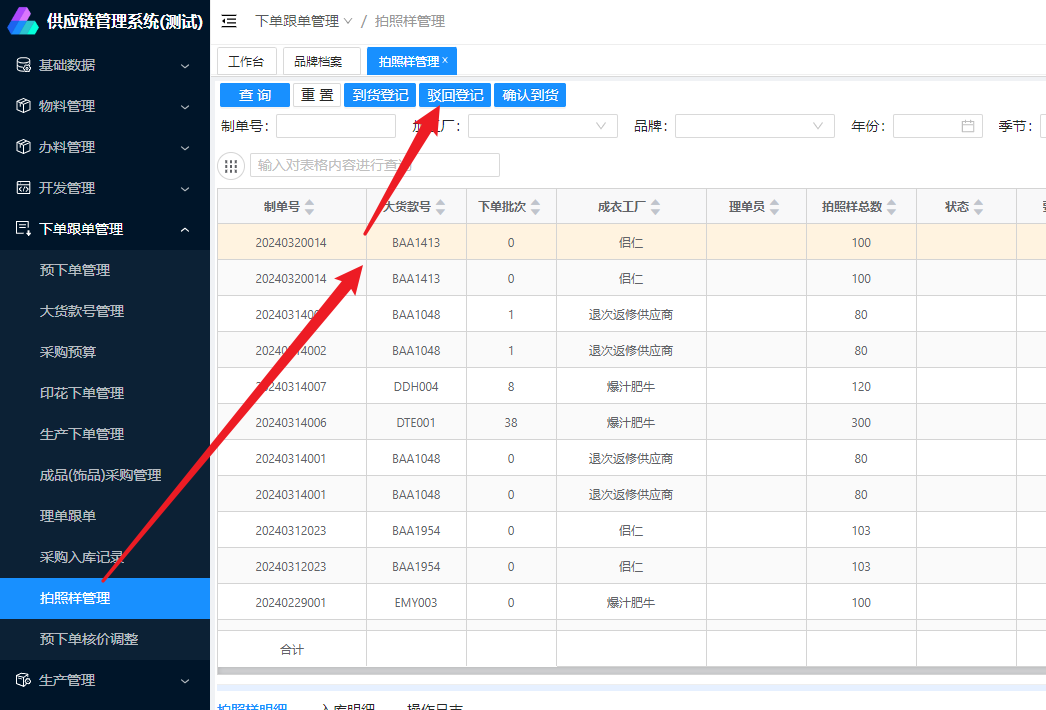Switch to the 品牌档案 tab

[318, 61]
